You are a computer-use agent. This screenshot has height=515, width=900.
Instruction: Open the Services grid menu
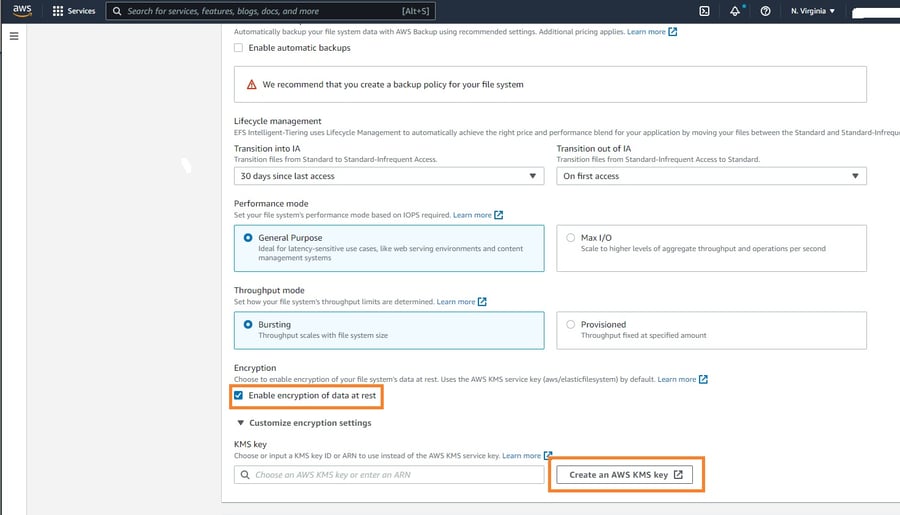click(58, 11)
